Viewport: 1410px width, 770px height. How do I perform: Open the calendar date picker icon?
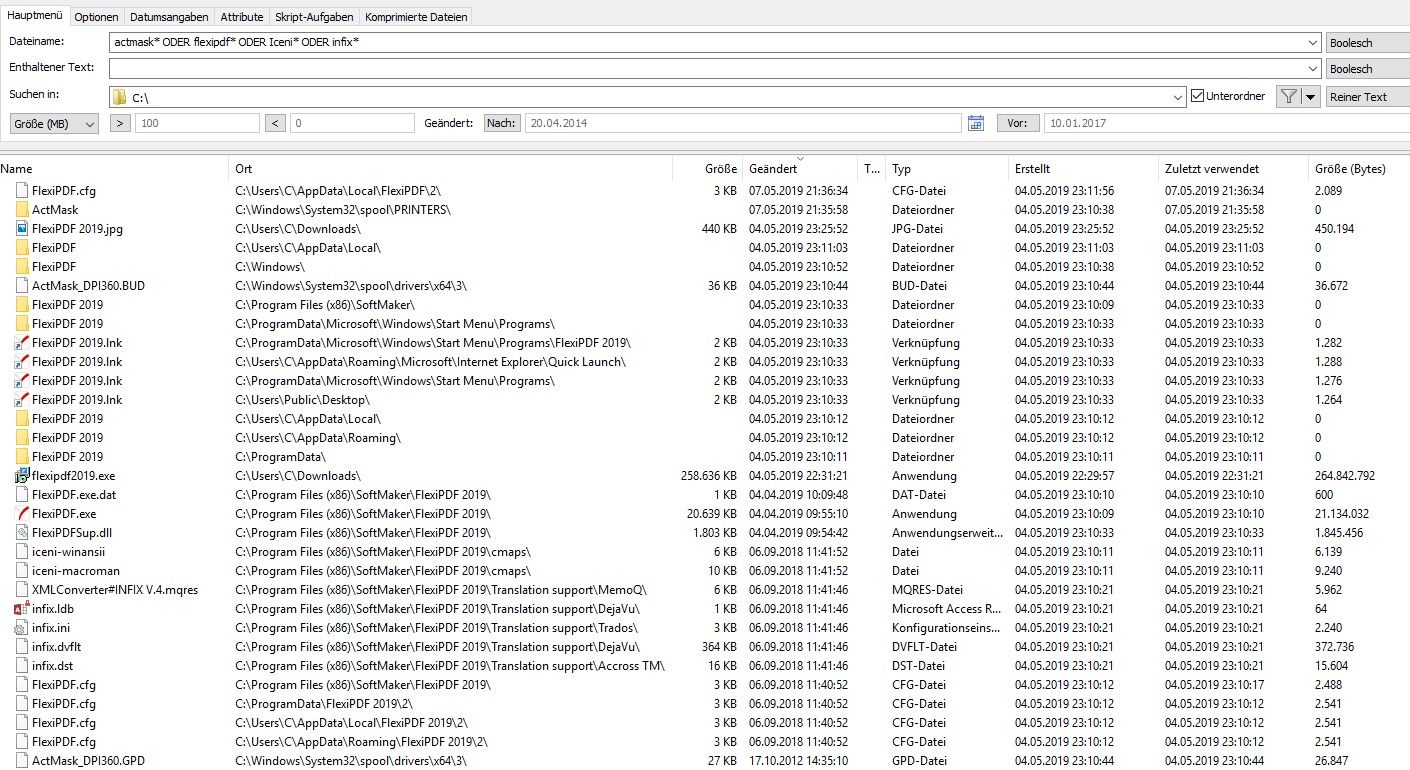pos(977,123)
